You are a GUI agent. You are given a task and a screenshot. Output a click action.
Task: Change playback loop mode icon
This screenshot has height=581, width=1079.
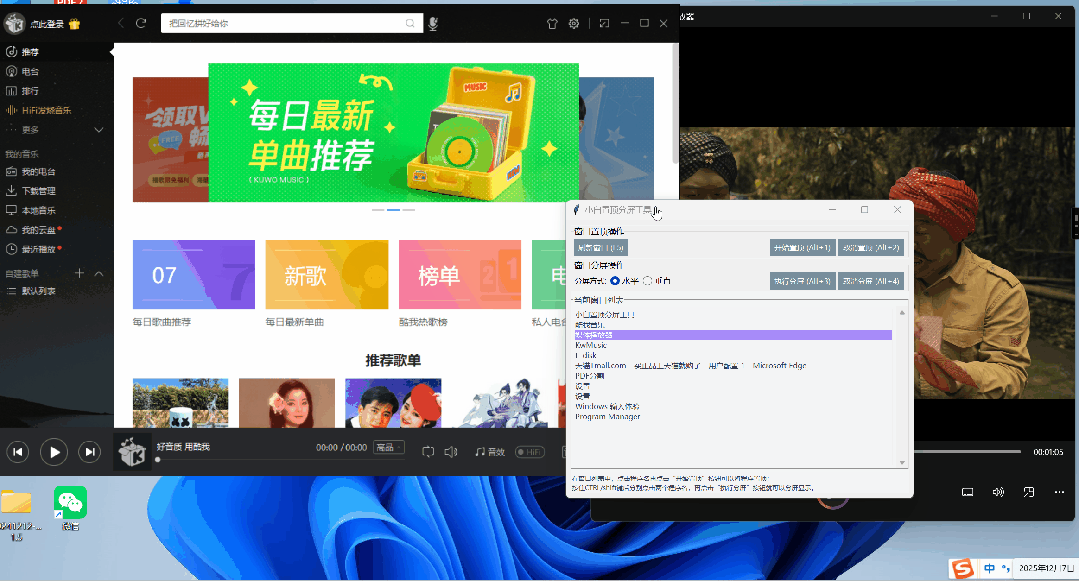(427, 451)
